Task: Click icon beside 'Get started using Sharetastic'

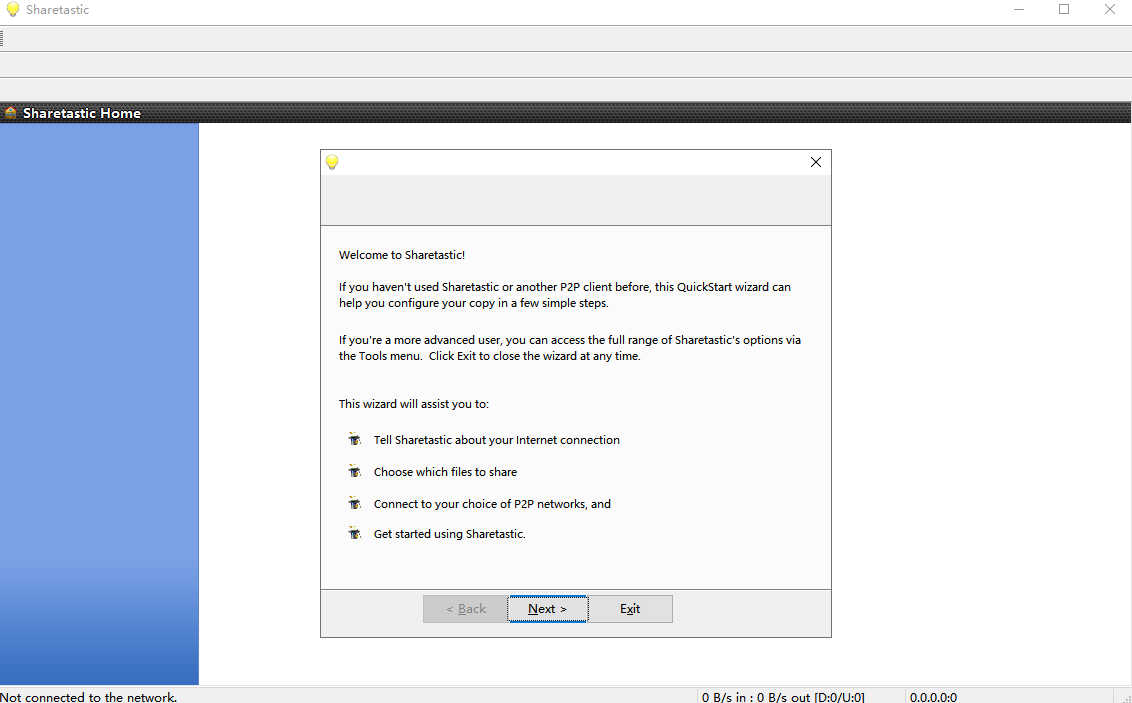Action: coord(354,533)
